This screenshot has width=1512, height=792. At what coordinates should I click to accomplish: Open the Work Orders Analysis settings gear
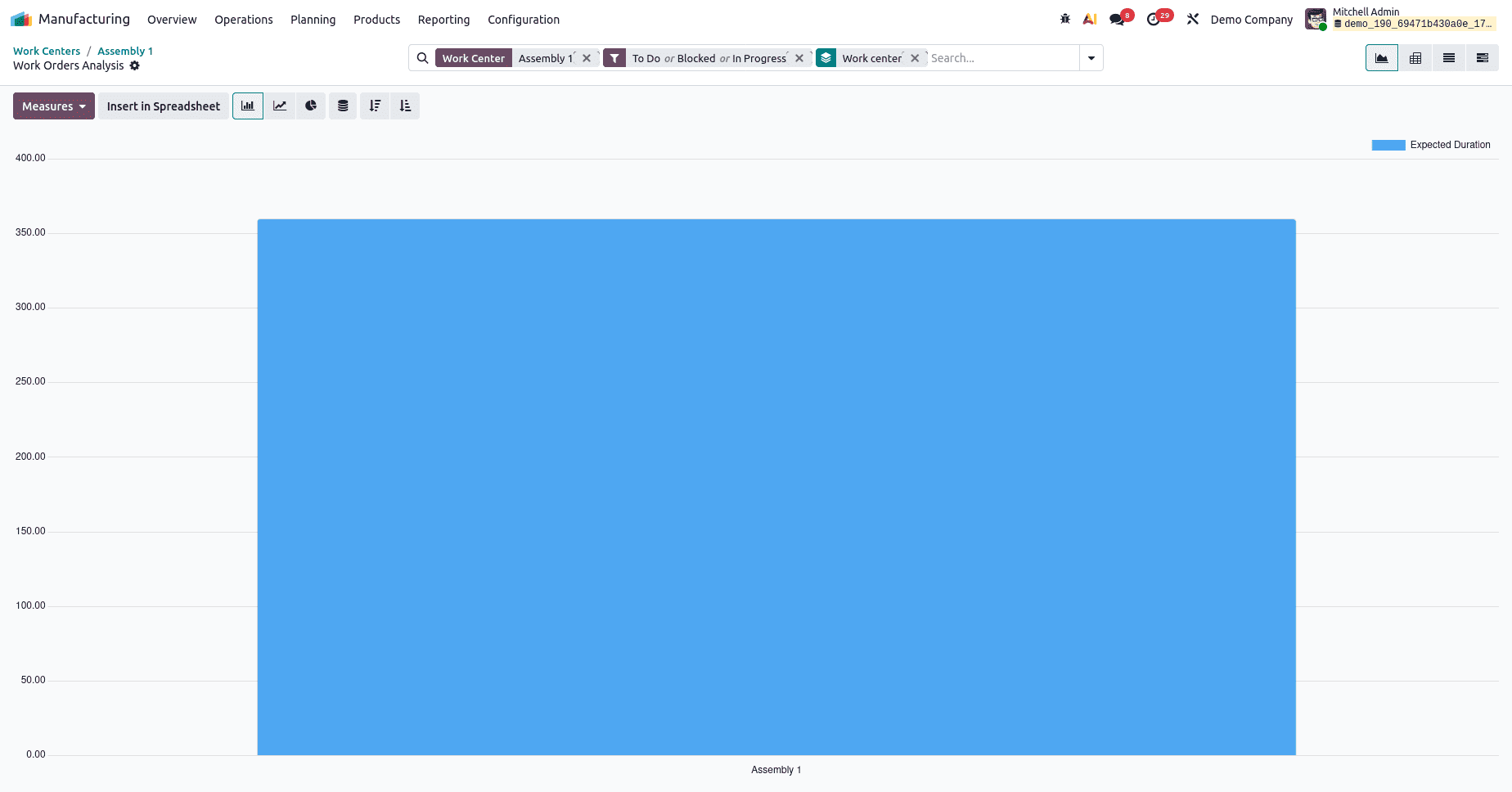click(135, 65)
